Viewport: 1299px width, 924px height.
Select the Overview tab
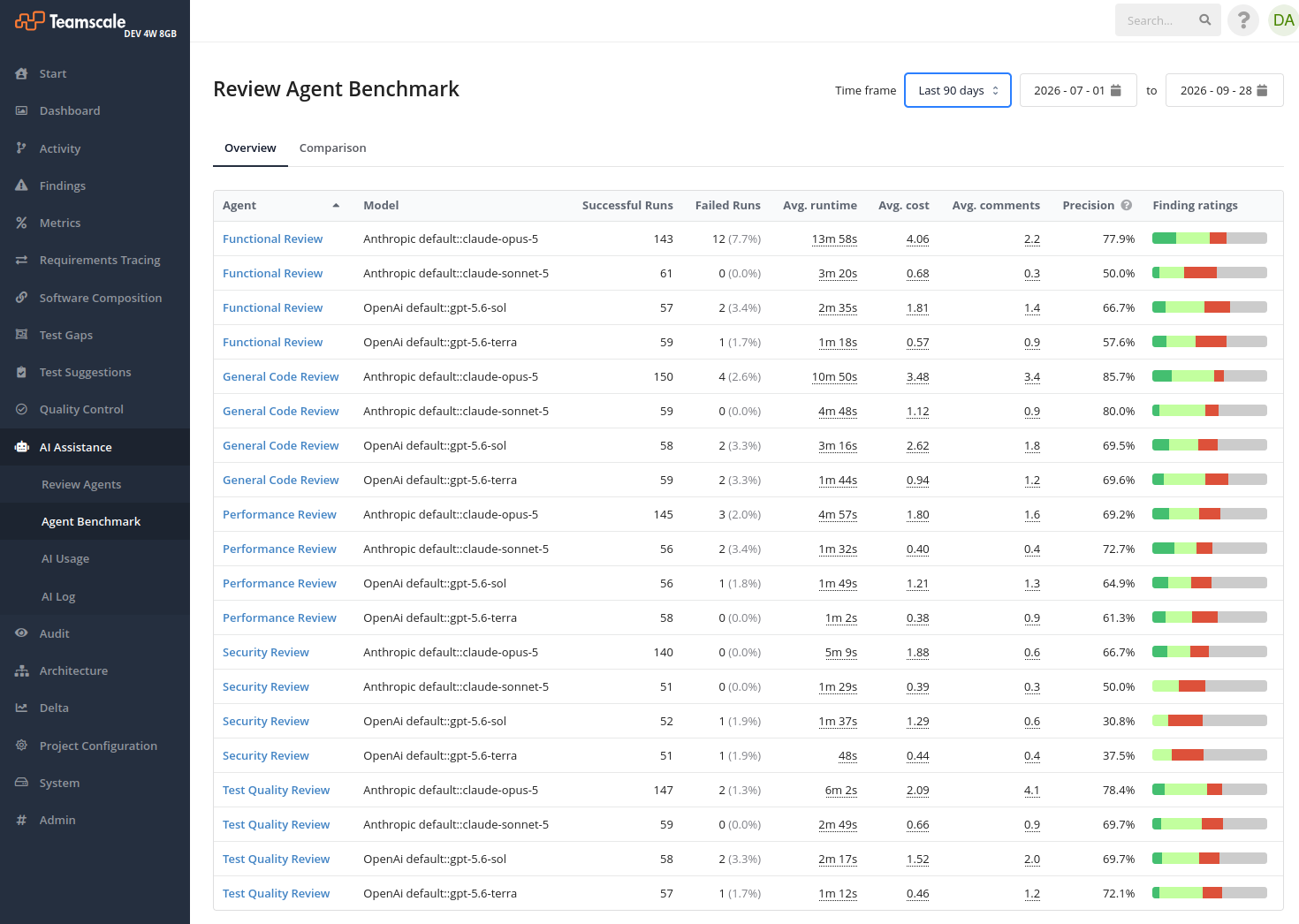[250, 148]
